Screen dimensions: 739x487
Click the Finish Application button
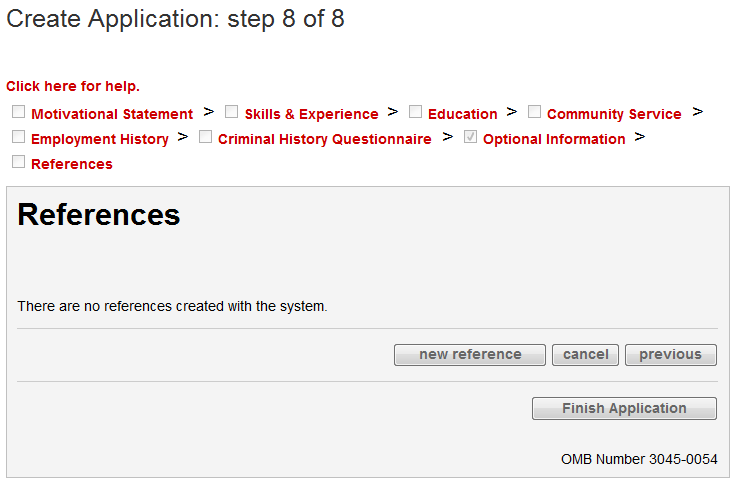coord(624,409)
